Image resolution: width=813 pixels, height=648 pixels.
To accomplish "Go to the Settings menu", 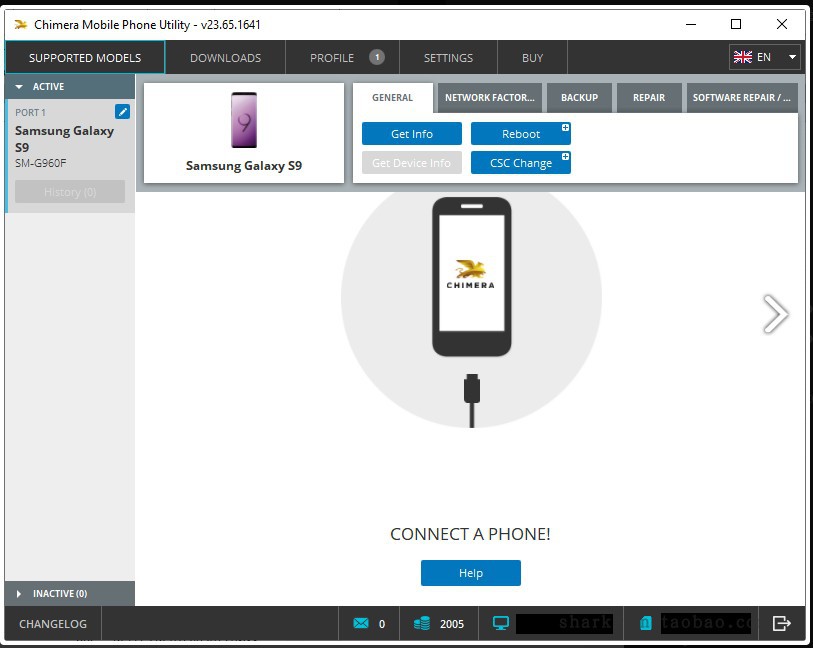I will tap(448, 58).
